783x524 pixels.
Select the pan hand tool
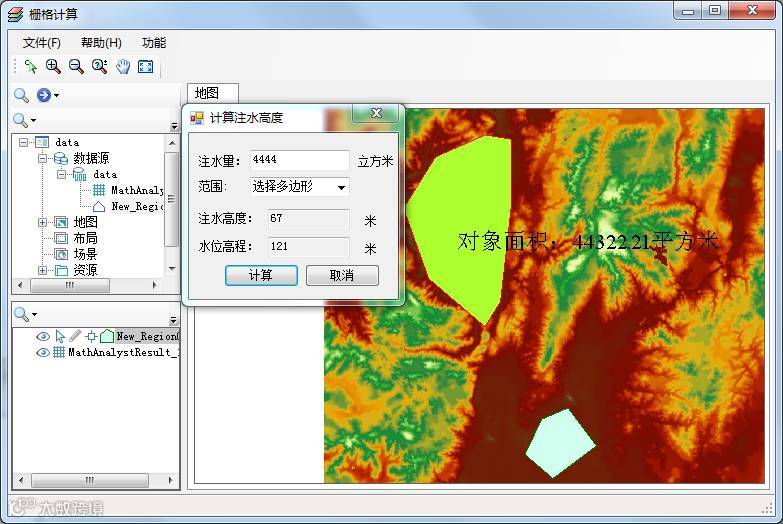[x=123, y=66]
